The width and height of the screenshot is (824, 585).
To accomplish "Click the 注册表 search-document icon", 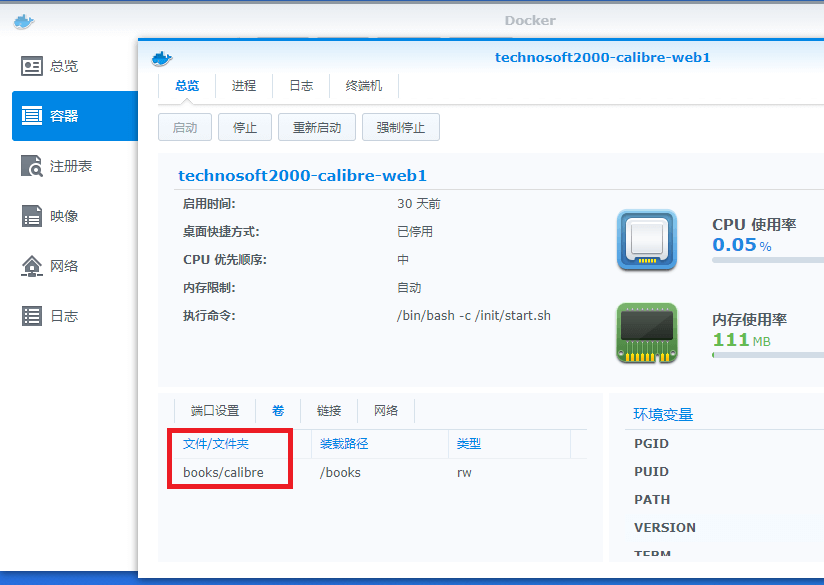I will pyautogui.click(x=32, y=166).
